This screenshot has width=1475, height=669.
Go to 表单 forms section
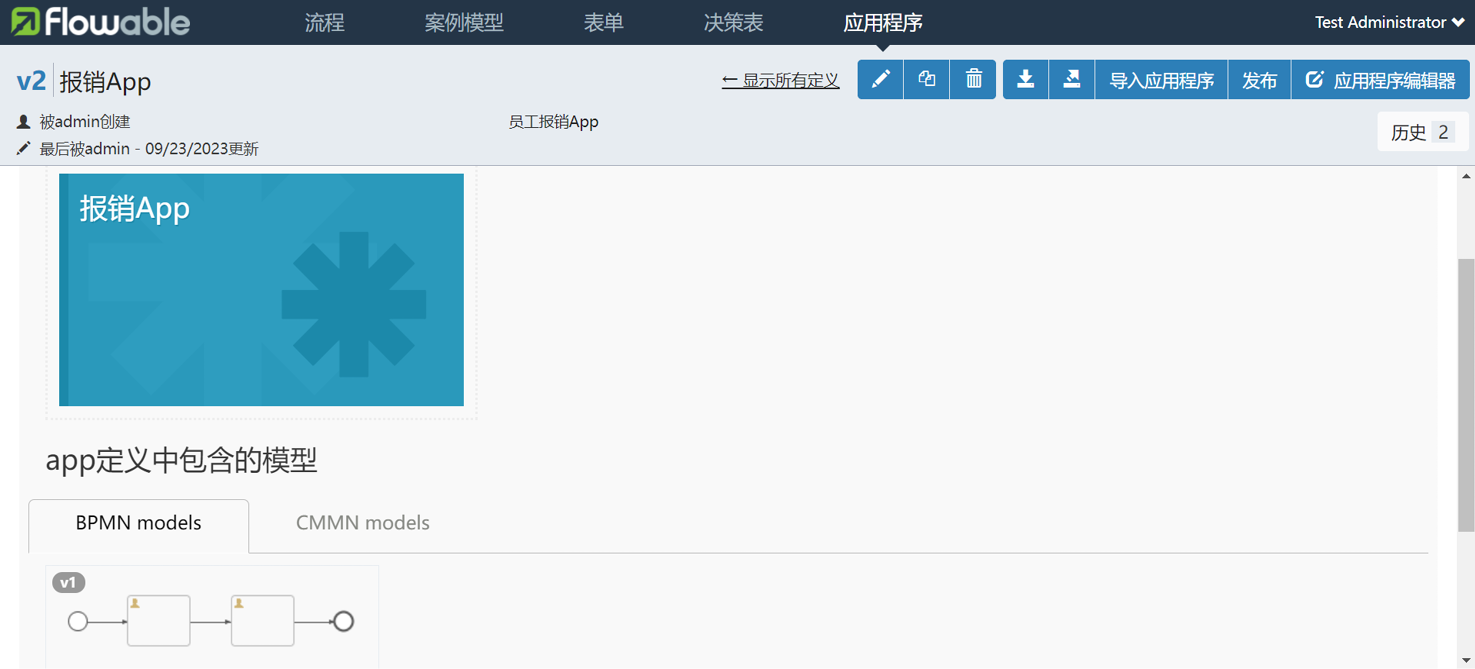tap(603, 22)
